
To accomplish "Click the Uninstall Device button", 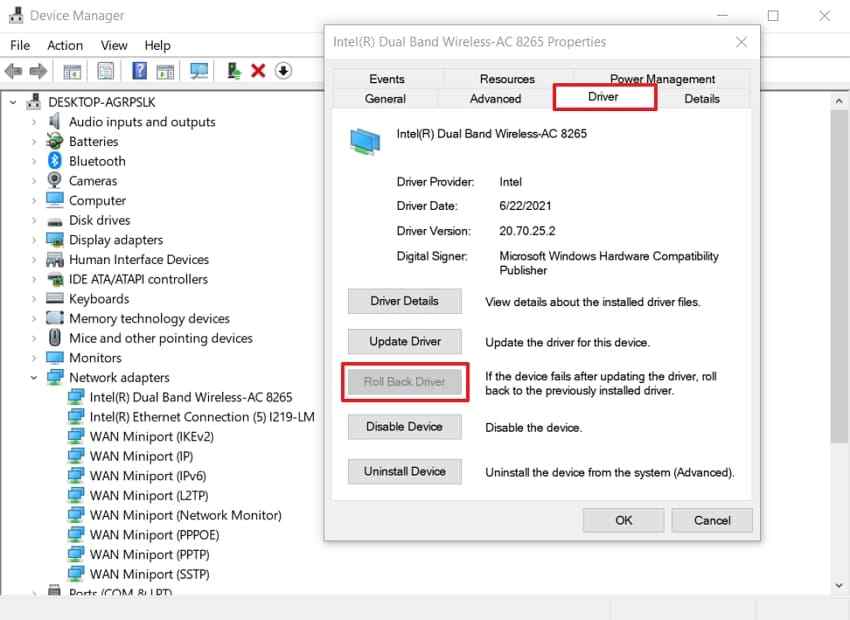I will tap(404, 472).
